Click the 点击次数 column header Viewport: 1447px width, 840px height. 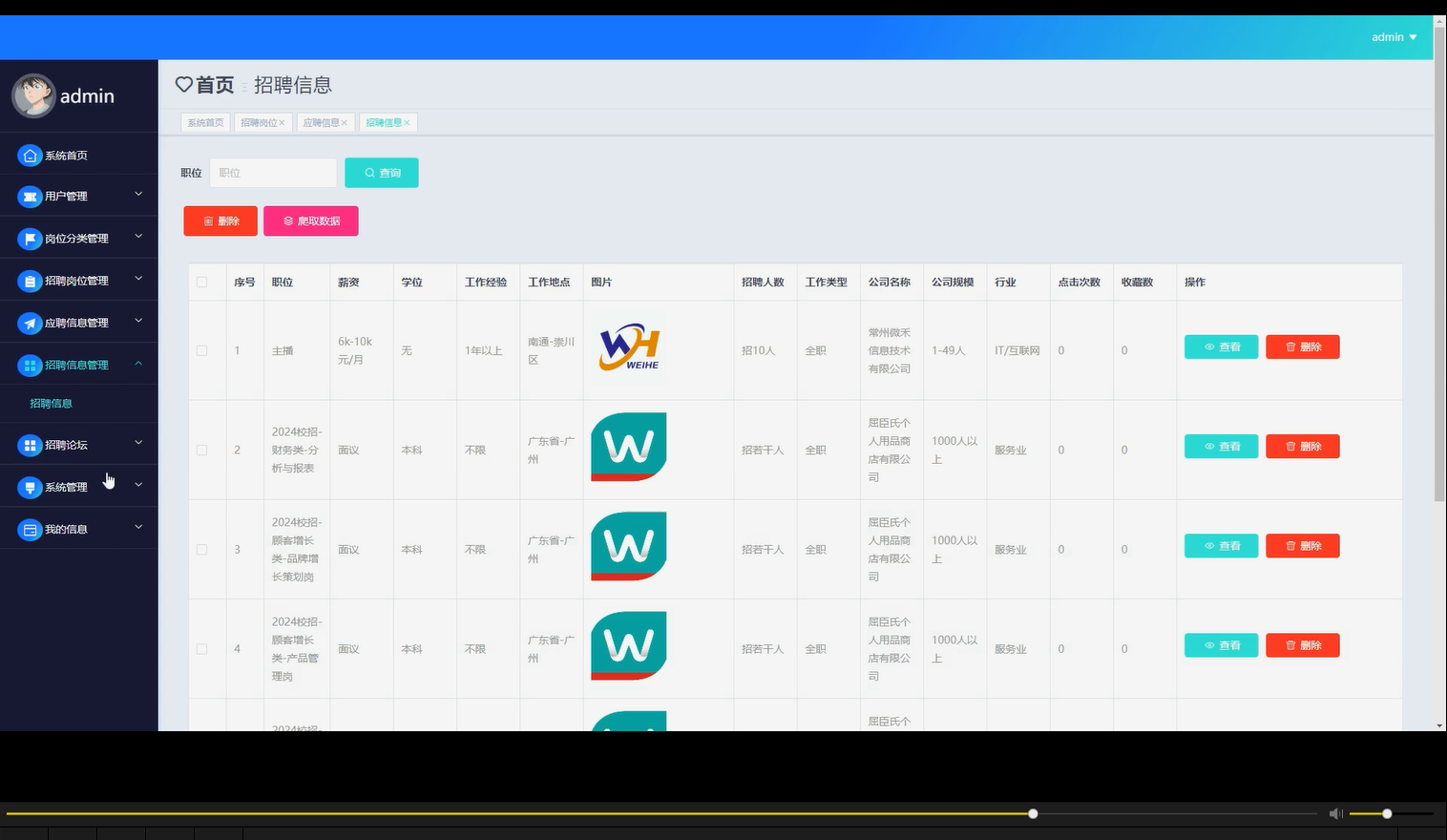(x=1080, y=282)
